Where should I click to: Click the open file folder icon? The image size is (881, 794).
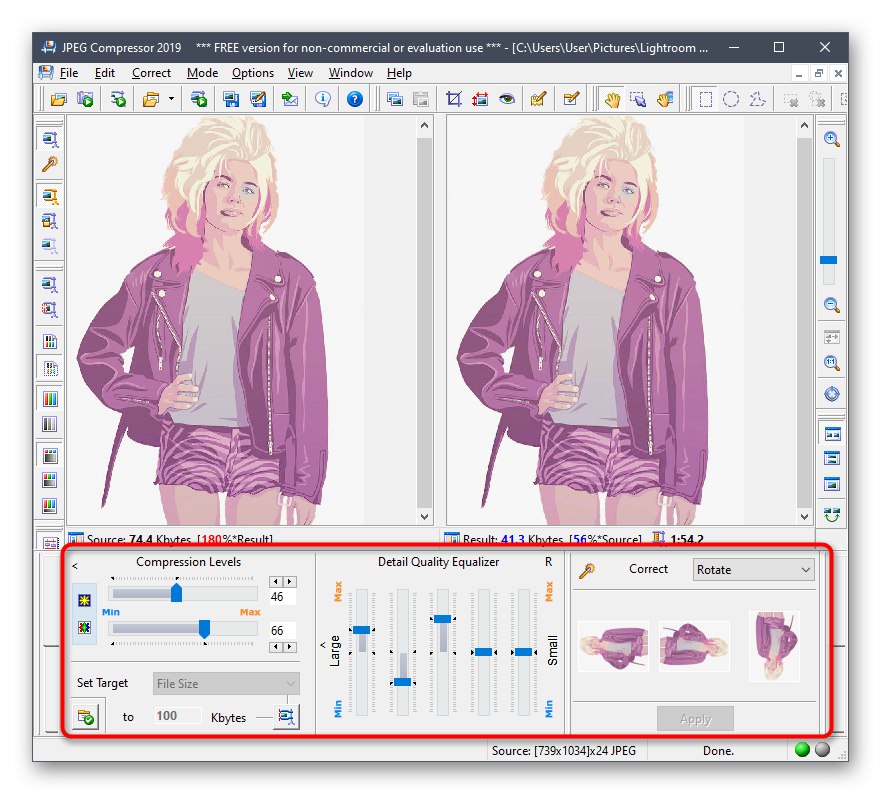pyautogui.click(x=59, y=99)
